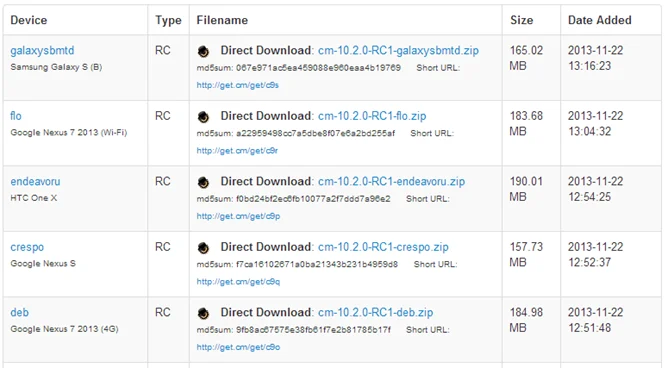Follow short URL http://get.cm/get/c9o
The image size is (668, 368).
238,348
